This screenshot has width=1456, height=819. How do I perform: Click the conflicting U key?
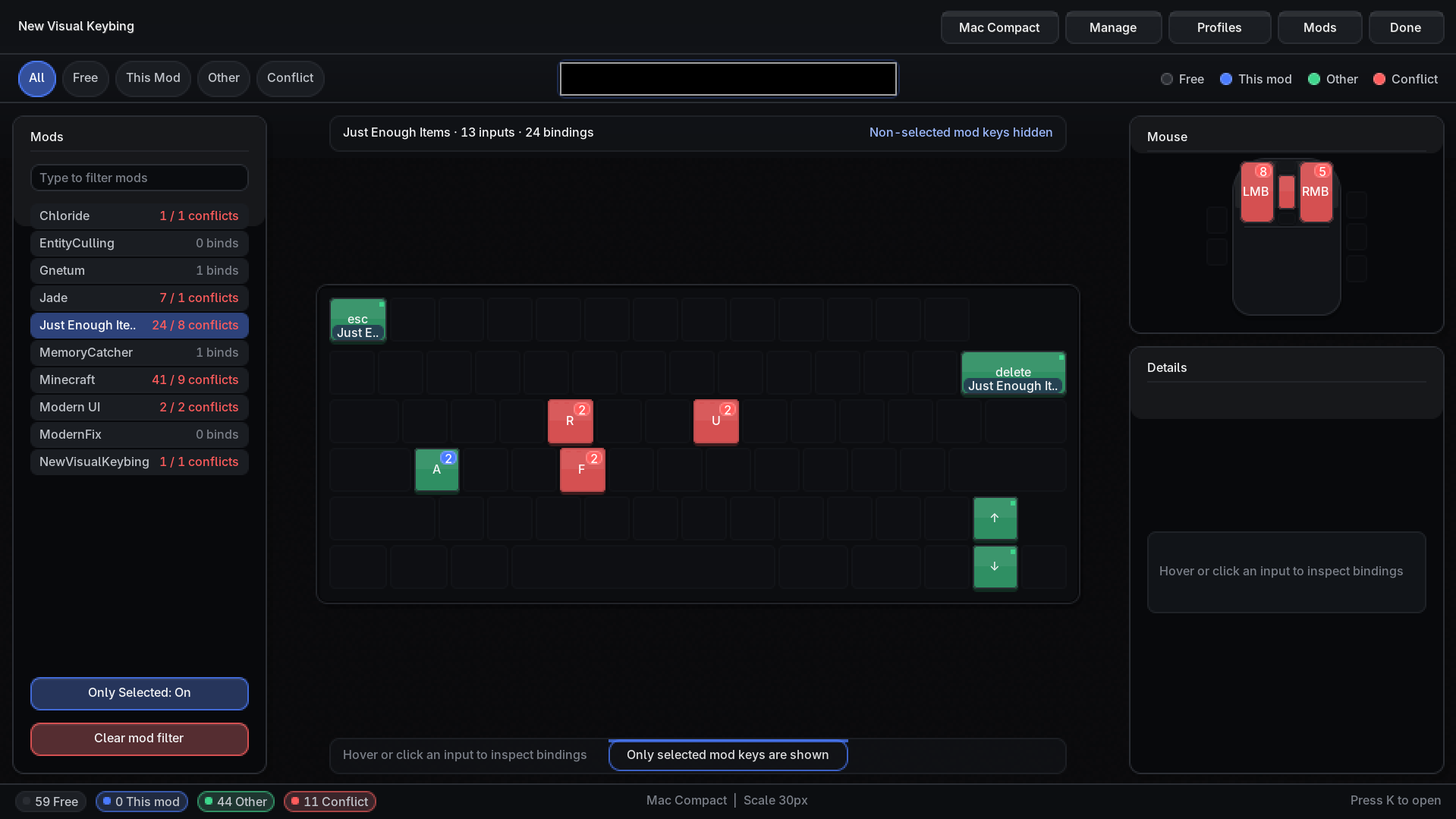715,421
